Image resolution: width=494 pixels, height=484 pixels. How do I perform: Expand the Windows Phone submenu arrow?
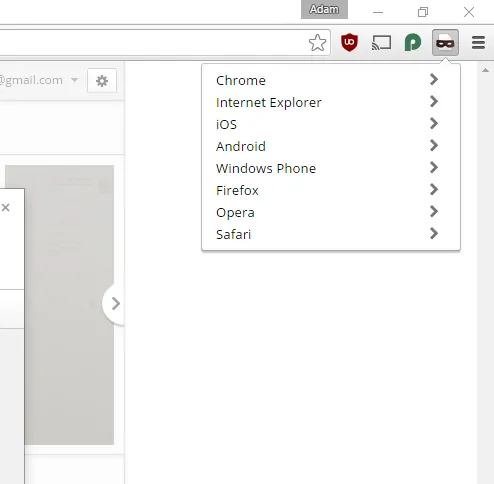434,167
